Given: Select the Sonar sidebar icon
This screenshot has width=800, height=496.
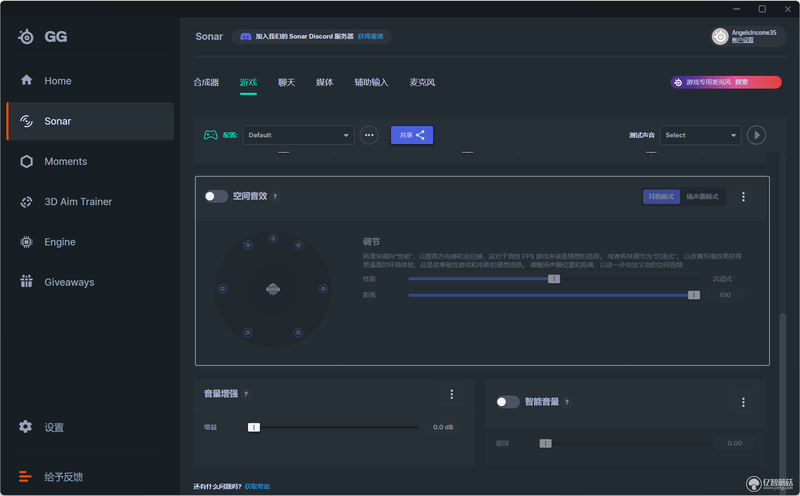Looking at the screenshot, I should pos(27,121).
